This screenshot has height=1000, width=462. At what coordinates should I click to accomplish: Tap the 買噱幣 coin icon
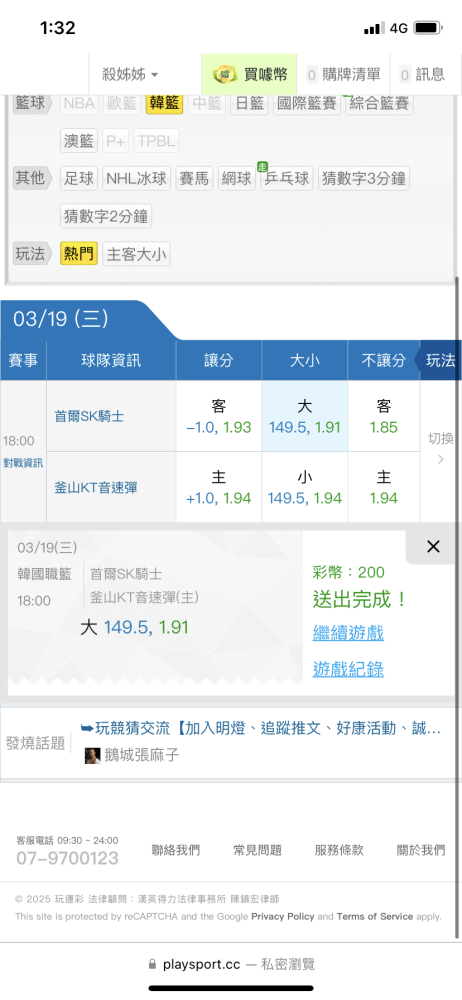tap(225, 75)
